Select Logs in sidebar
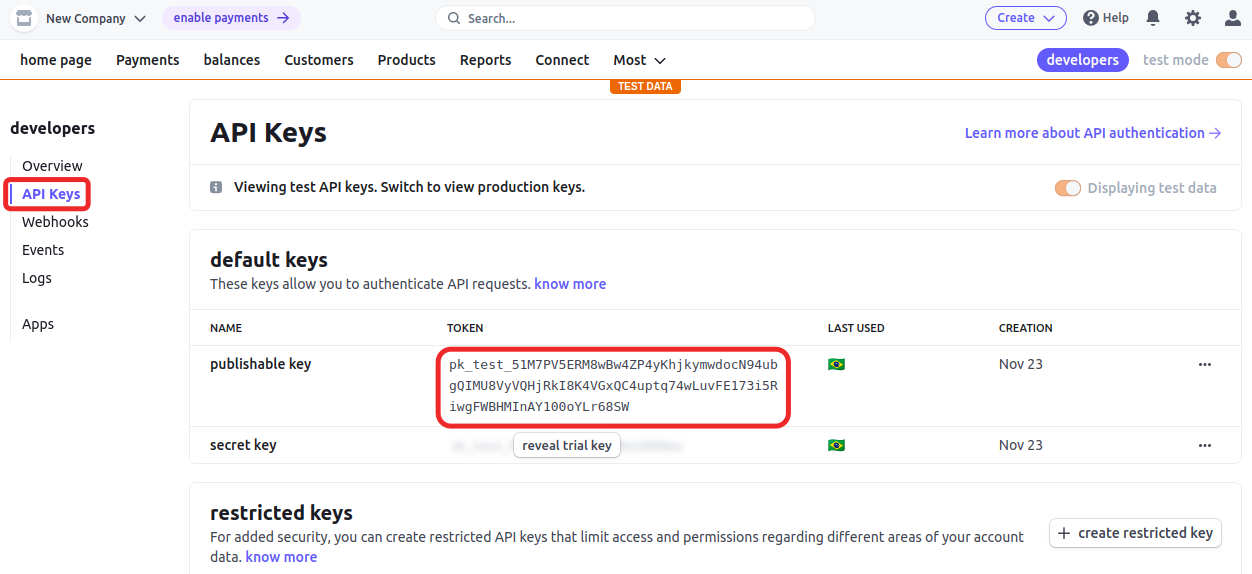This screenshot has width=1252, height=574. [x=37, y=278]
